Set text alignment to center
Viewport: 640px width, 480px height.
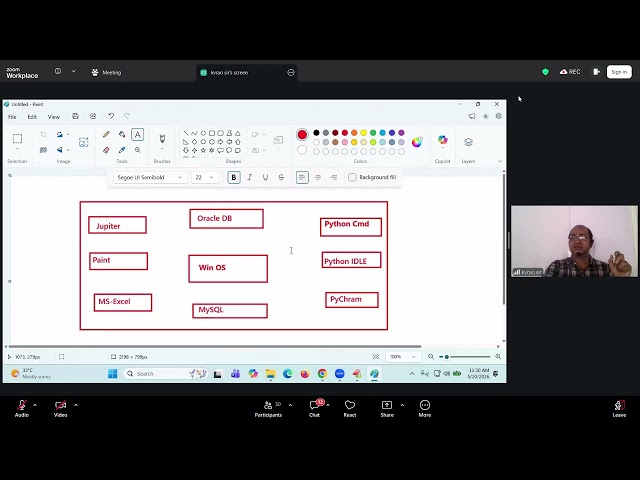318,177
